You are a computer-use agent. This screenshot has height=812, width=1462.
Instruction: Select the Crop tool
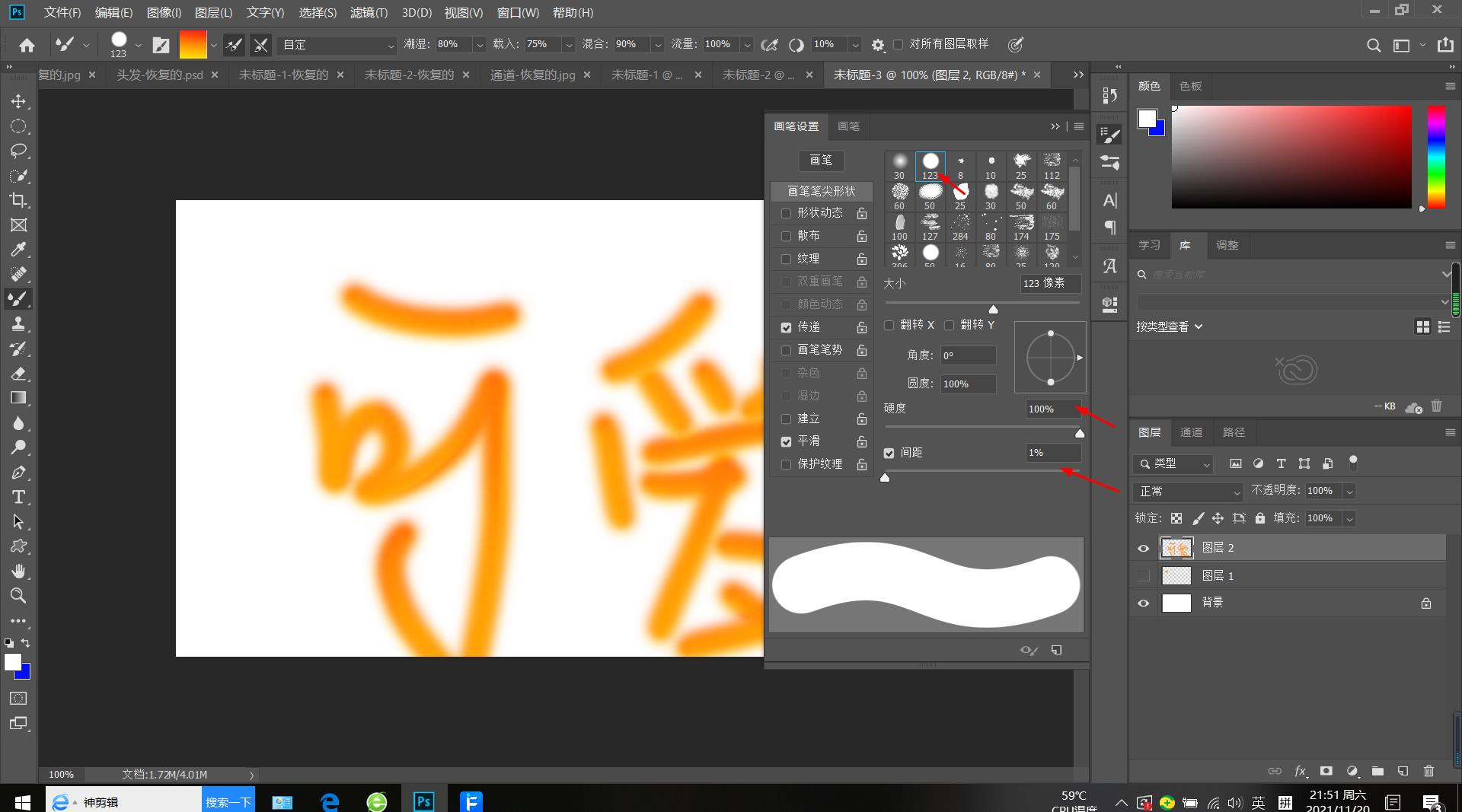(x=18, y=200)
